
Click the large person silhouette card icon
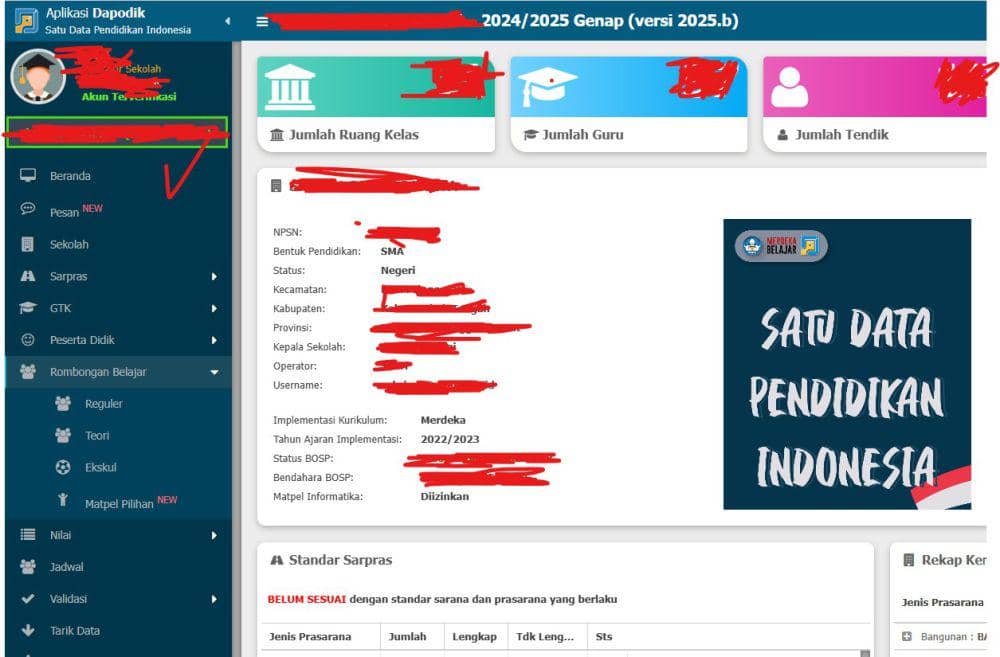pos(790,87)
